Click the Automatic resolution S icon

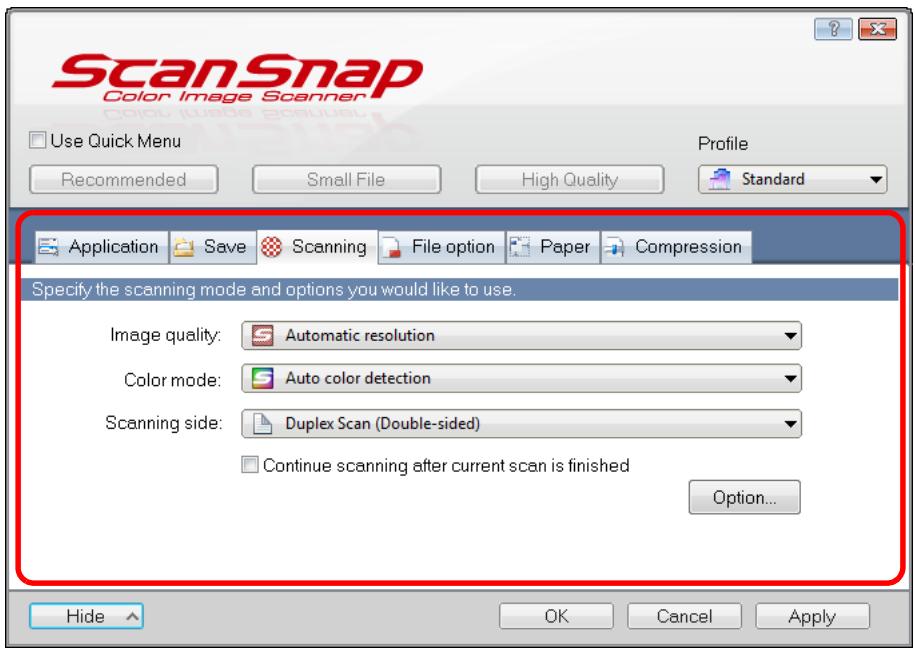pos(263,336)
